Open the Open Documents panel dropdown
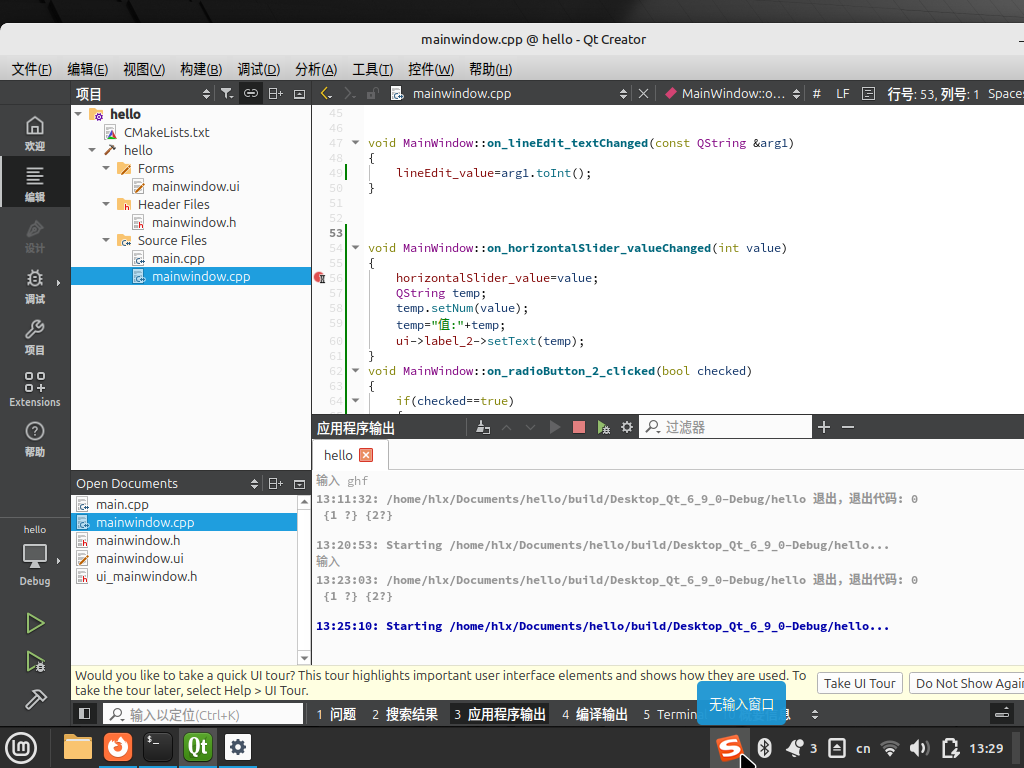Image resolution: width=1024 pixels, height=768 pixels. tap(167, 484)
